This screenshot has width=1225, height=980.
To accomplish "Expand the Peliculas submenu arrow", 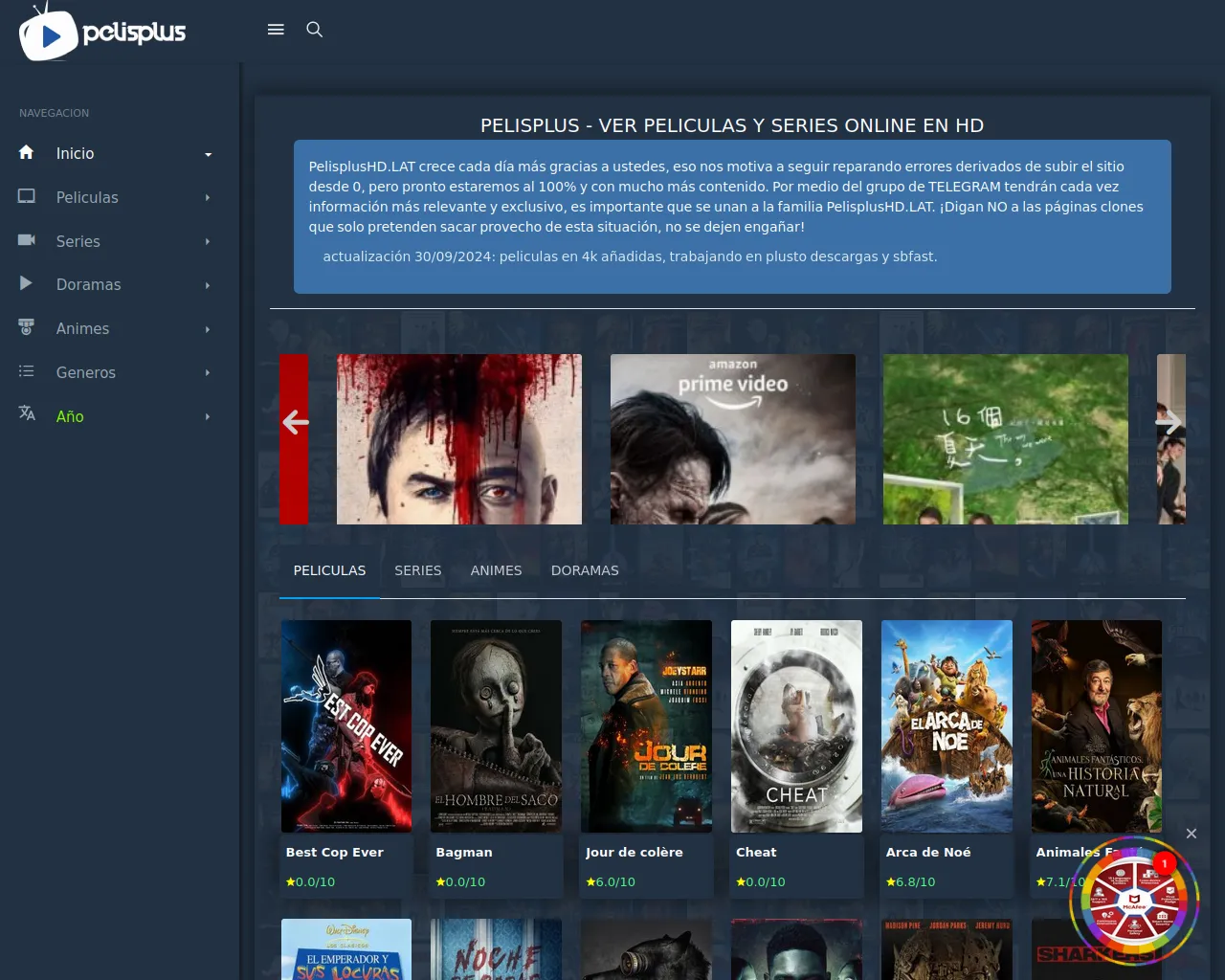I will tap(208, 198).
